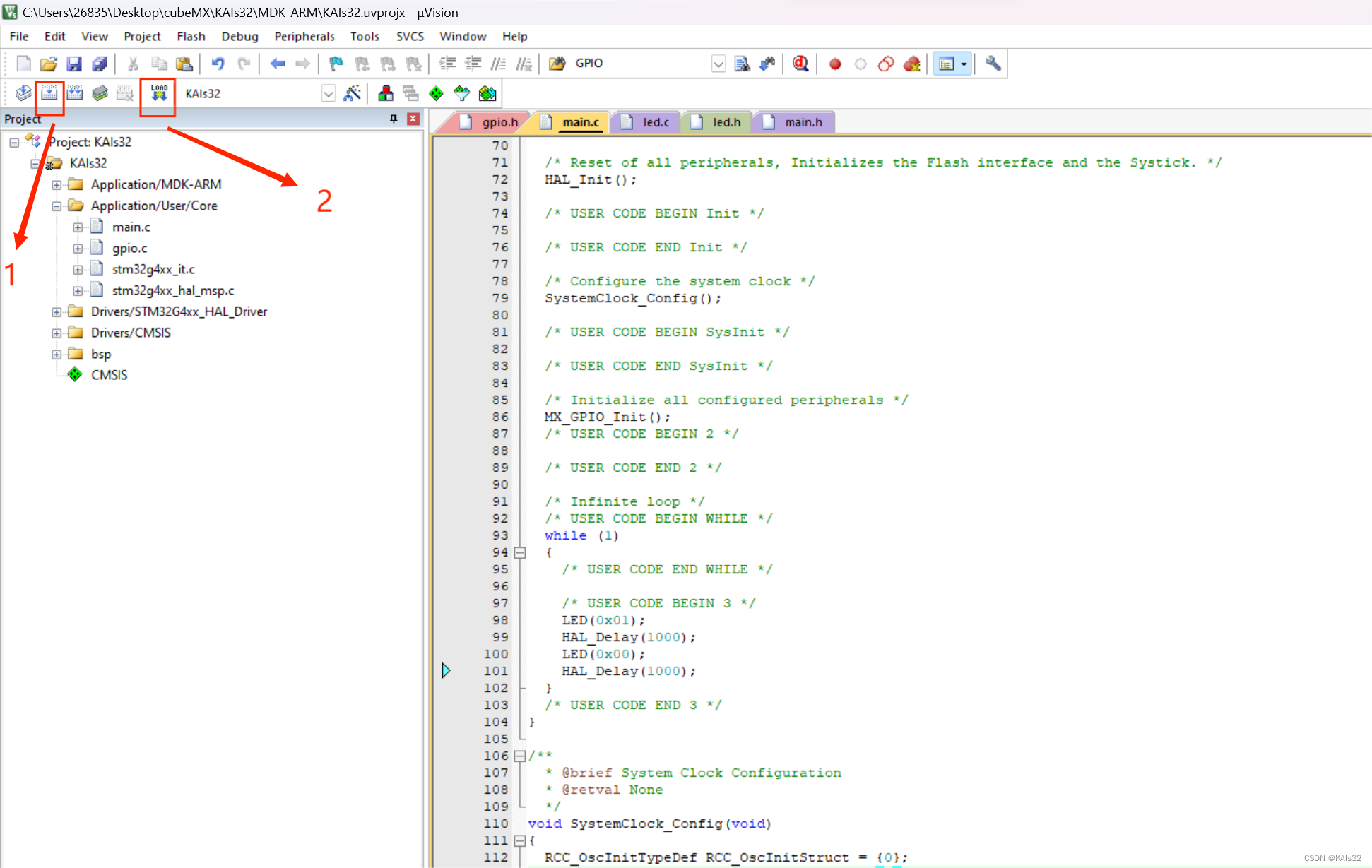Open the Debug menu
This screenshot has height=868, width=1372.
pos(239,37)
